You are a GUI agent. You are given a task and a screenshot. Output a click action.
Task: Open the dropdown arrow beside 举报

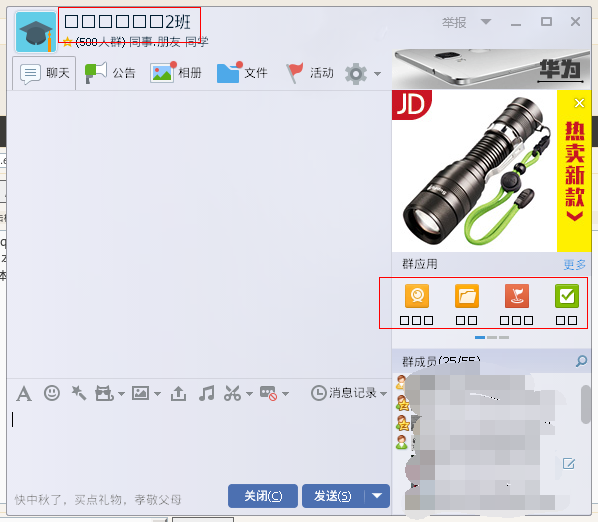pos(486,22)
